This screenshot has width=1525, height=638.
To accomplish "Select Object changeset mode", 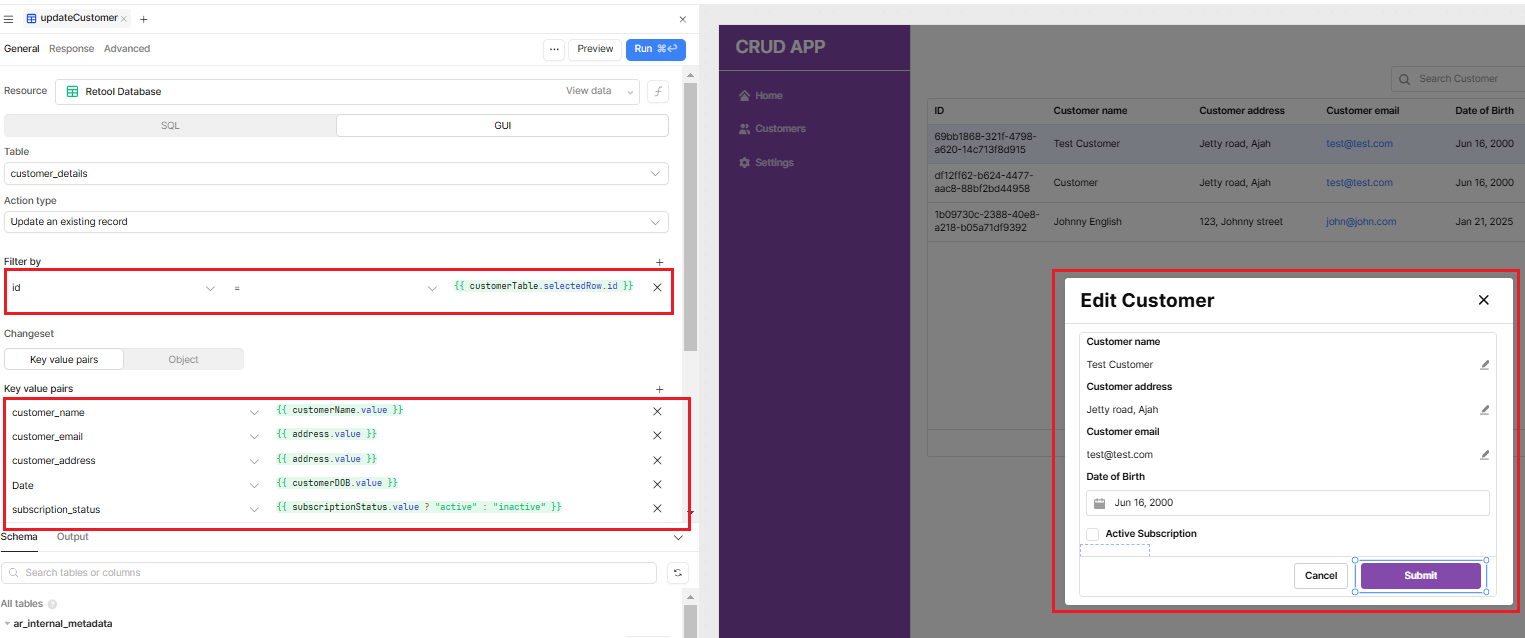I will point(184,359).
